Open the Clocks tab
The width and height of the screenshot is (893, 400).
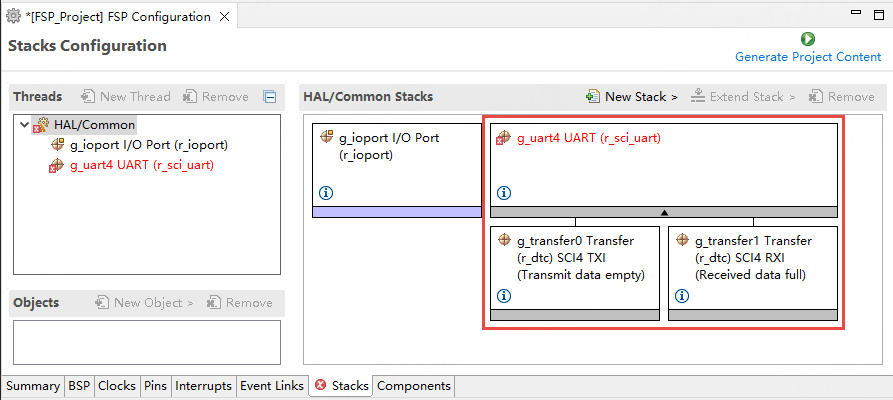117,386
